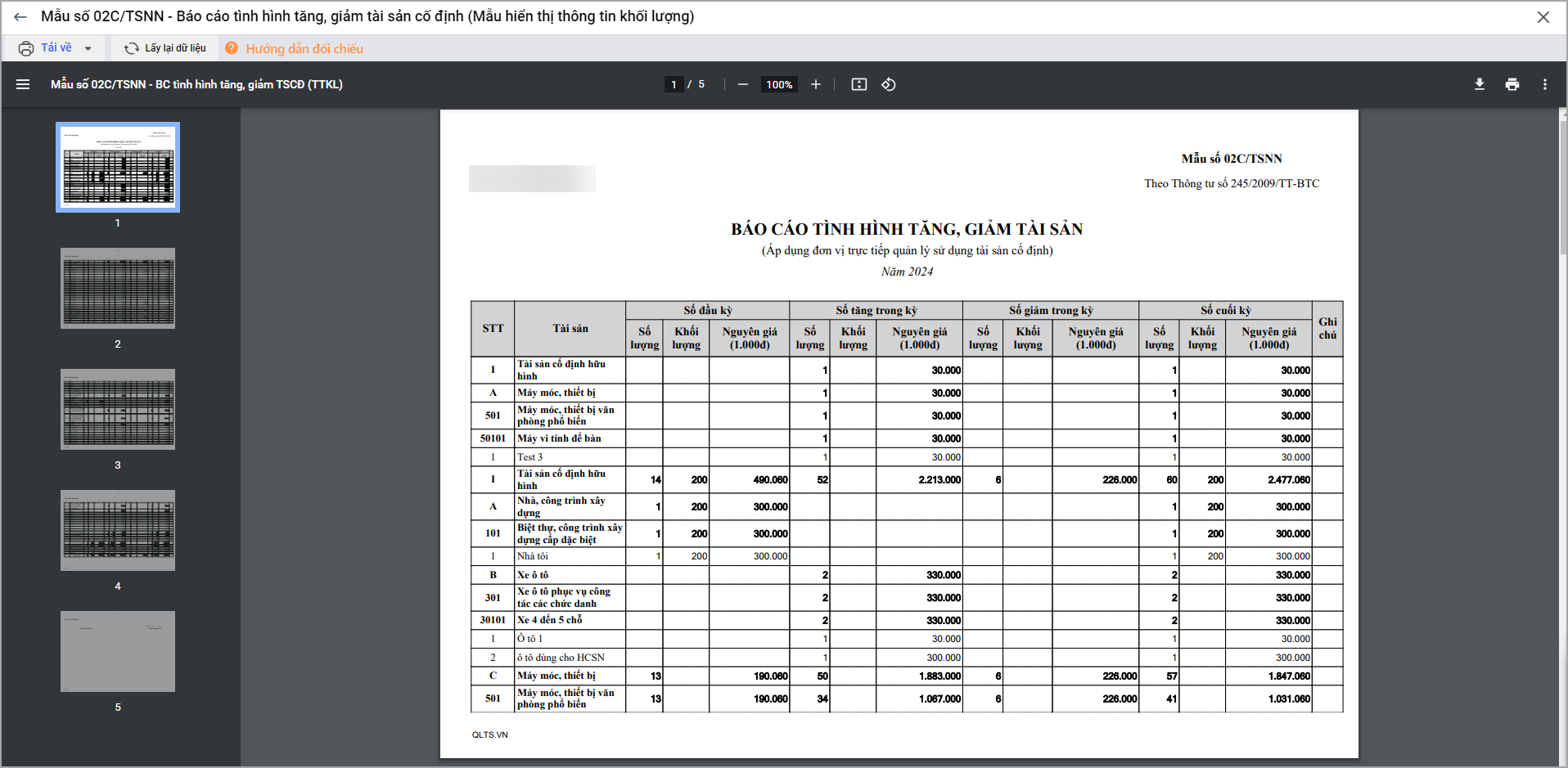Reload data with Lấy lại dữ liệu

pyautogui.click(x=165, y=48)
